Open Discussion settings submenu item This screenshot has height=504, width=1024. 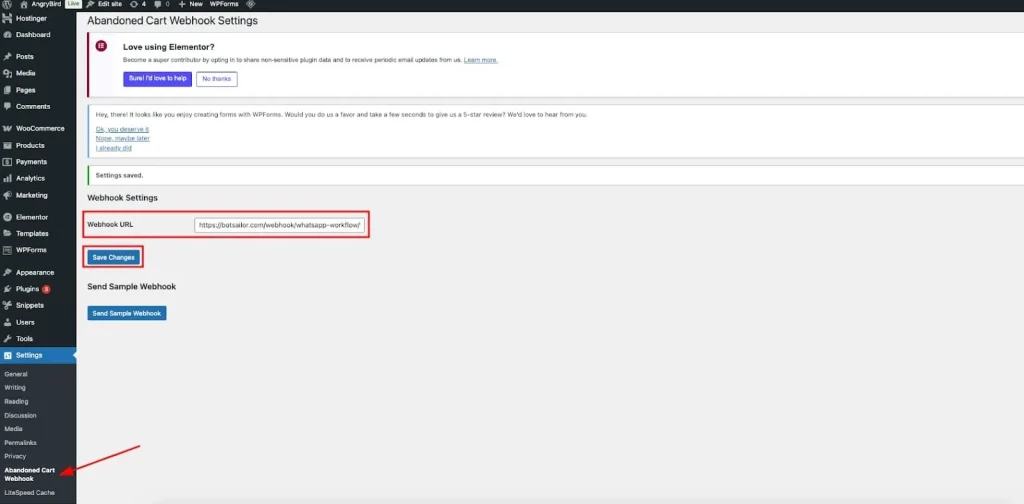coord(20,415)
